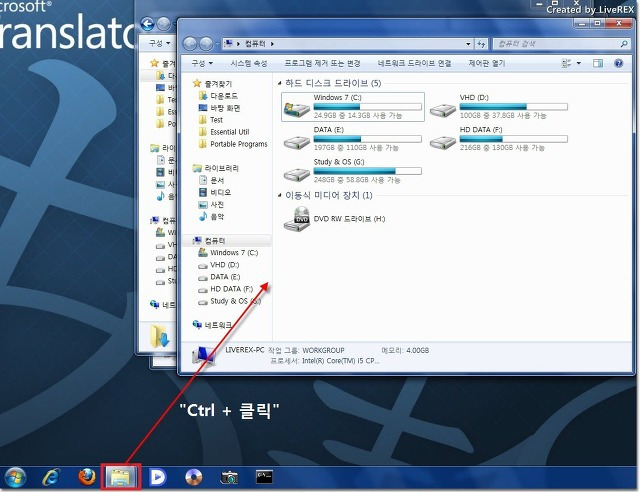Open the command prompt taskbar icon
The height and width of the screenshot is (492, 640).
coord(264,476)
